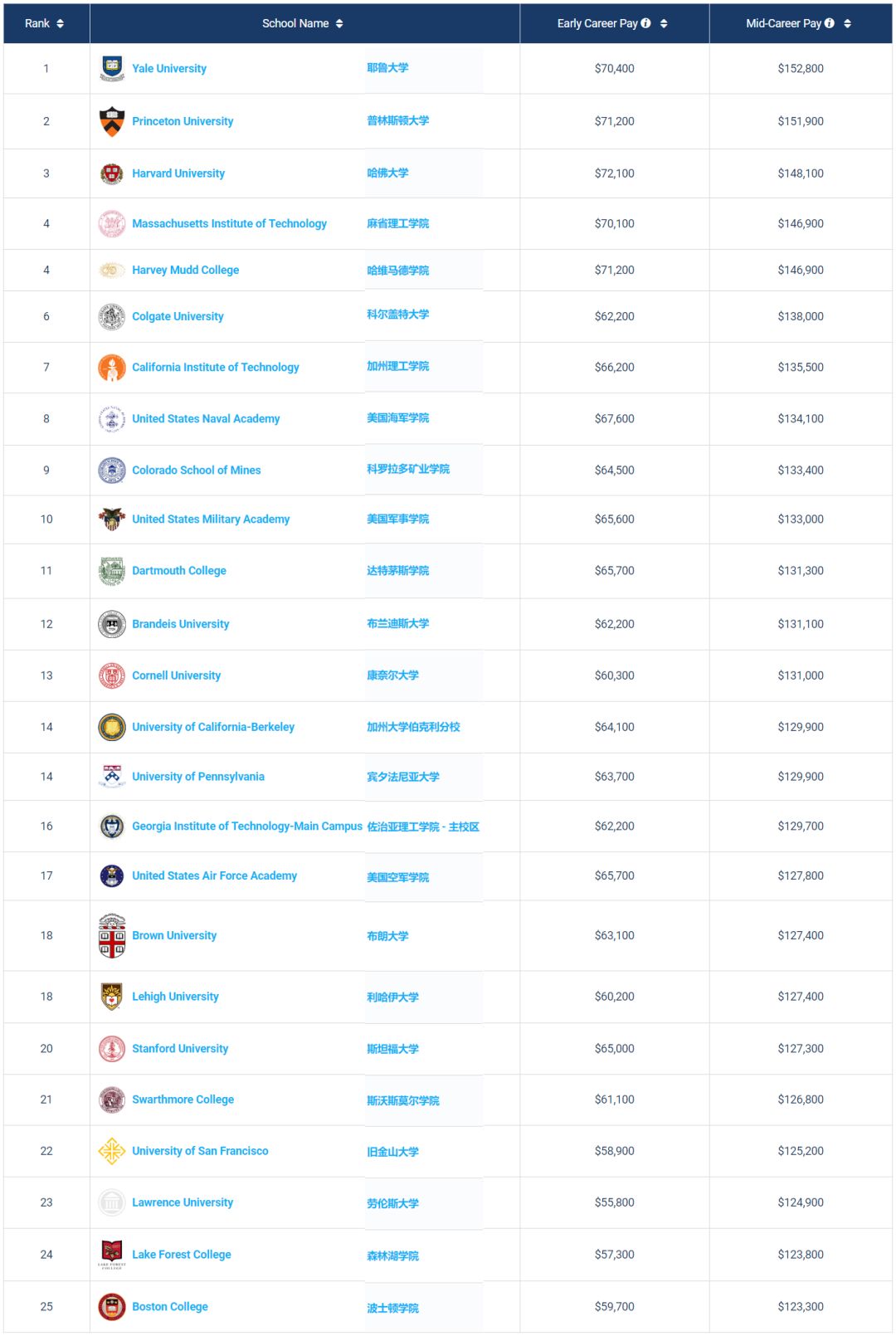Screen dimensions: 896x1336
Task: Click the Early Career Pay info icon
Action: click(645, 23)
